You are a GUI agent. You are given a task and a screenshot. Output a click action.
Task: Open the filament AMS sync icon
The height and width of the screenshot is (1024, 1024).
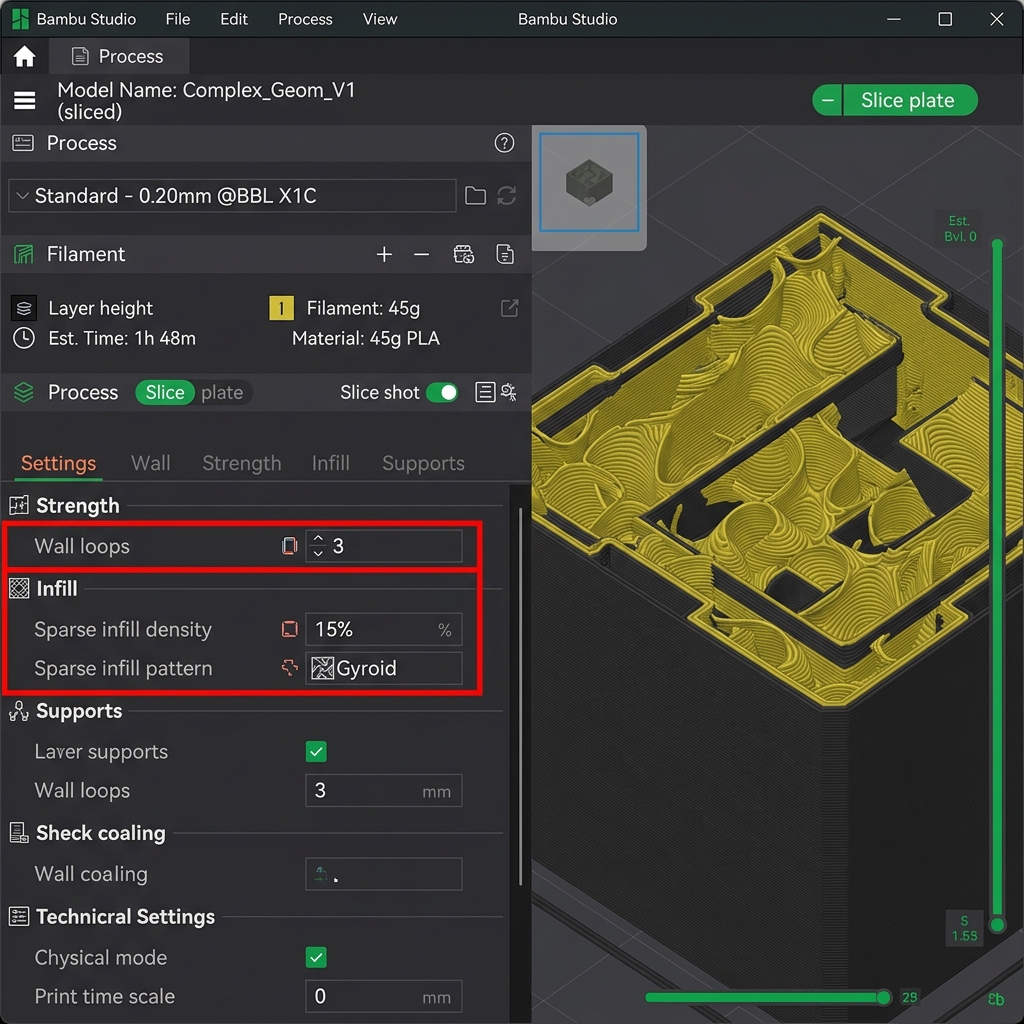click(464, 254)
